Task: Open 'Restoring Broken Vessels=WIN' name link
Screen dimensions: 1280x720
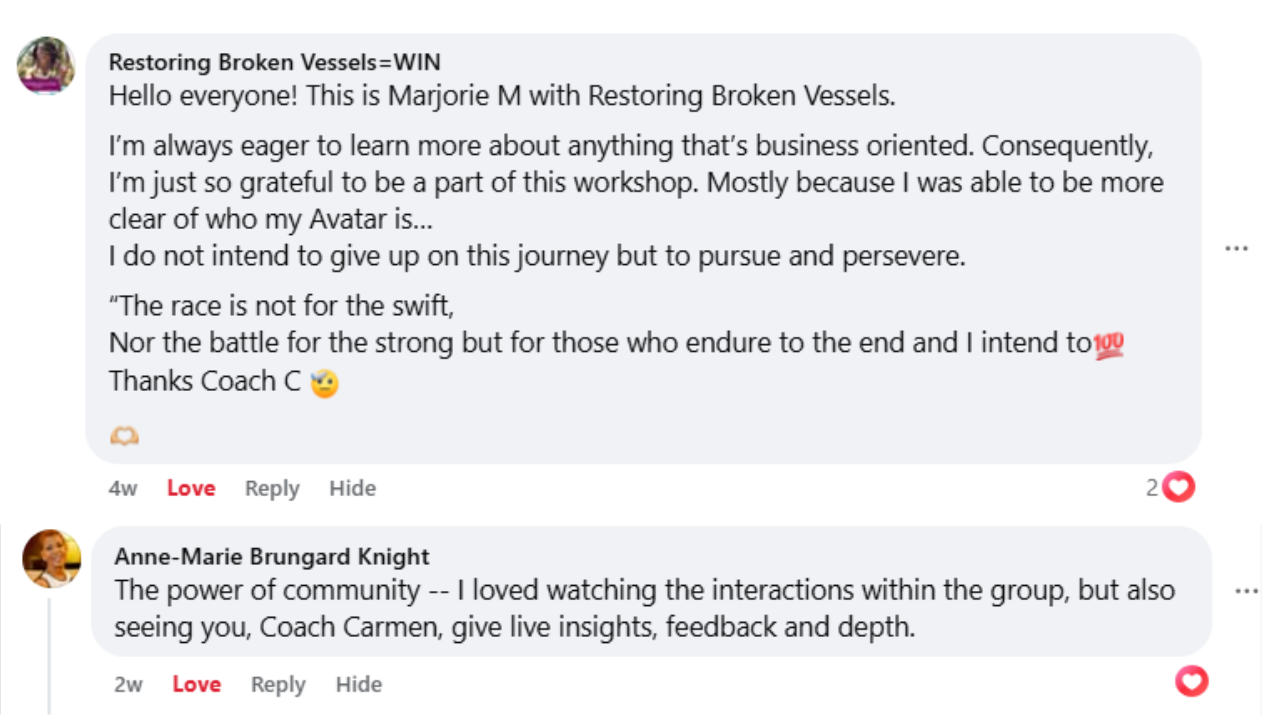Action: pyautogui.click(x=274, y=62)
